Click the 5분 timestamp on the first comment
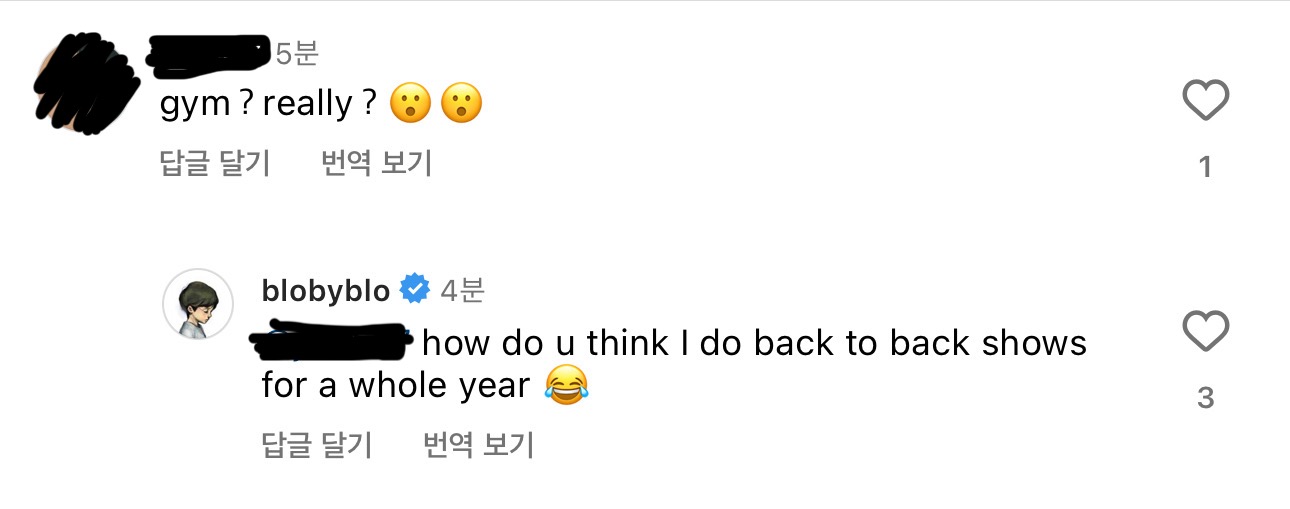1290x509 pixels. point(296,53)
